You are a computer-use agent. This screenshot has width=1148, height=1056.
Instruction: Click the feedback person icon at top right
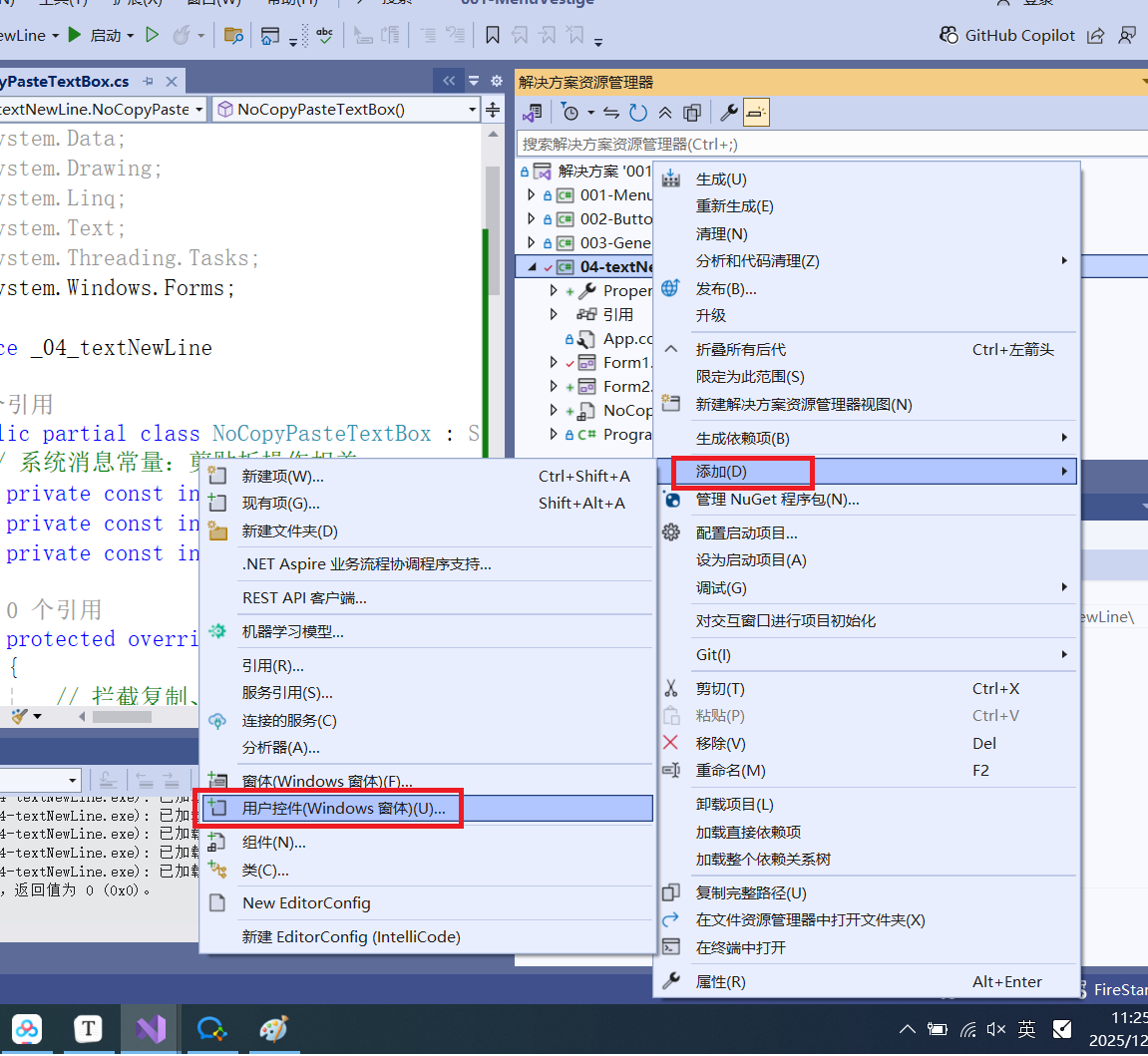pos(1127,35)
